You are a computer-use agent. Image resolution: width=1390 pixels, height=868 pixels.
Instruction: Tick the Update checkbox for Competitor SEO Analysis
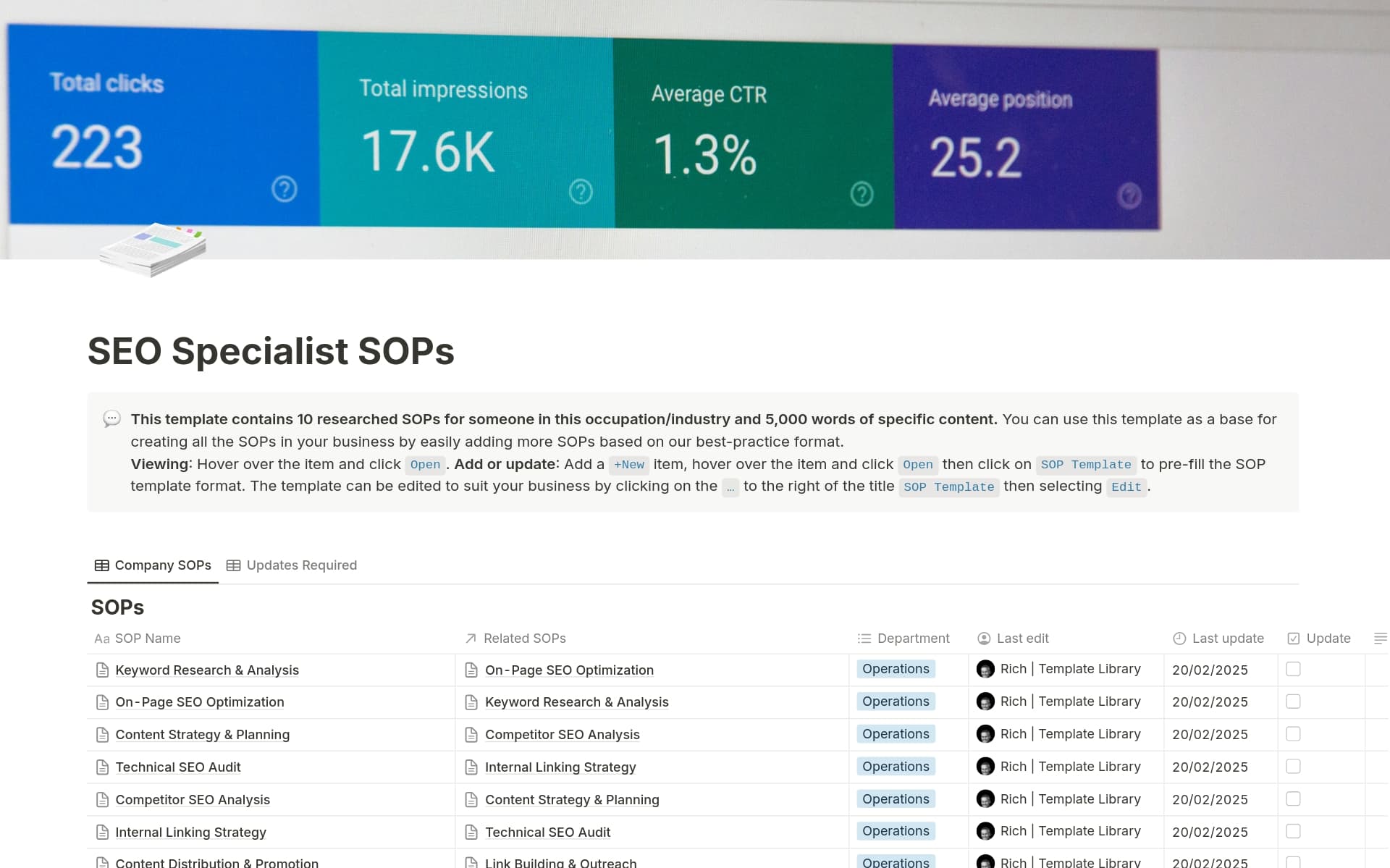[x=1292, y=799]
